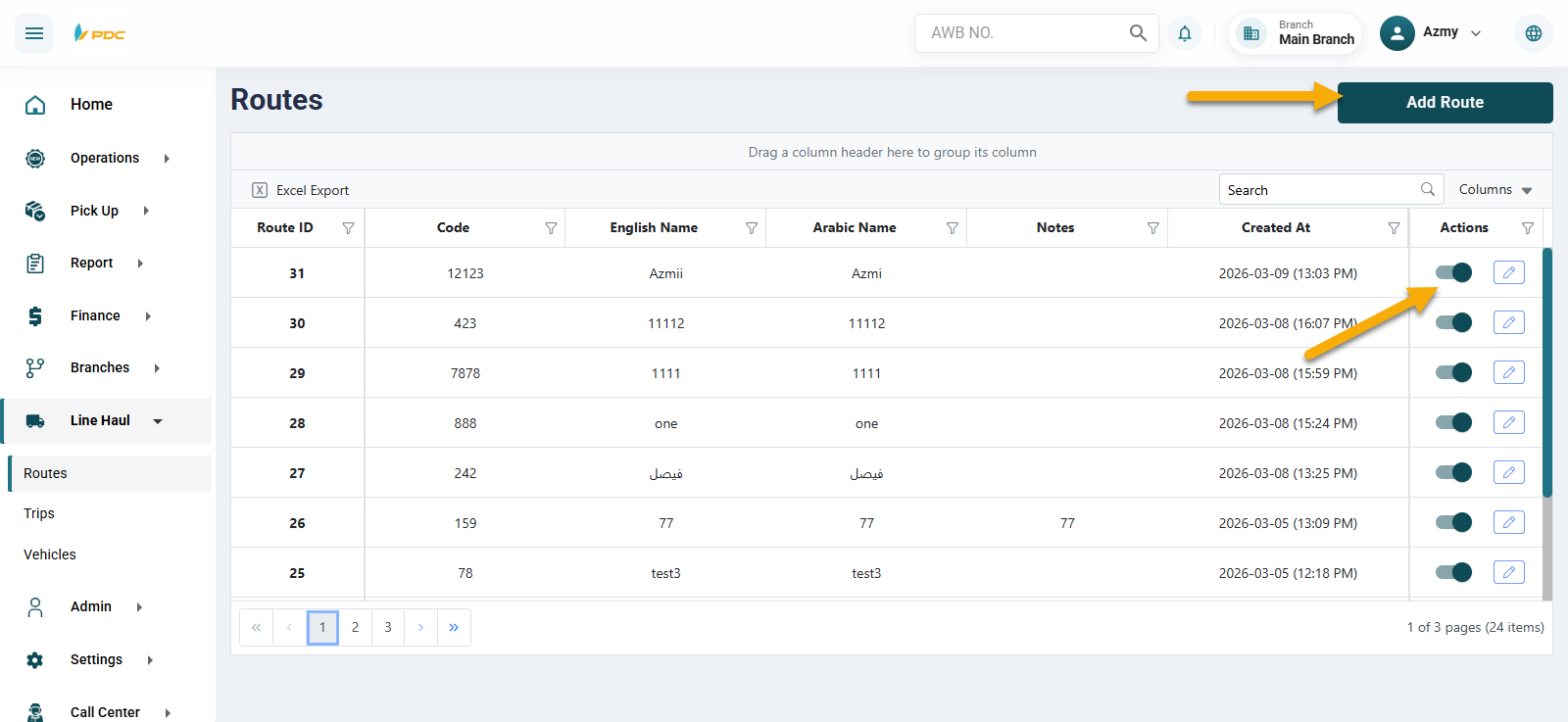This screenshot has height=722, width=1568.
Task: Open Vehicles in the Line Haul menu
Action: [50, 554]
